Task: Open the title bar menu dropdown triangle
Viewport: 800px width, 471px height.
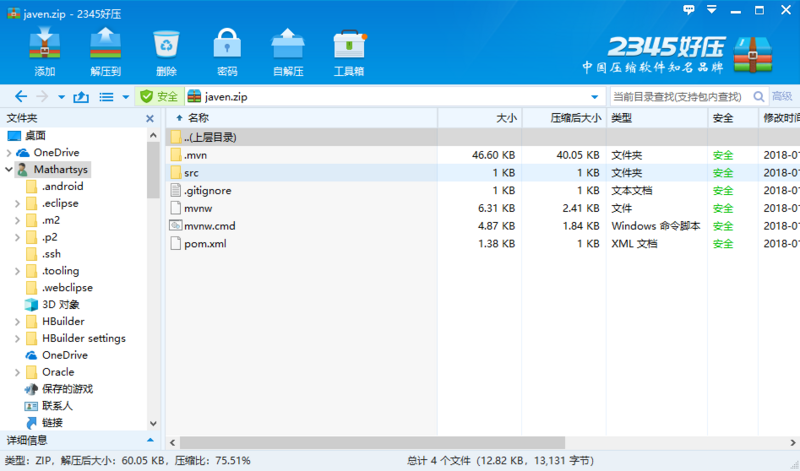Action: tap(712, 9)
